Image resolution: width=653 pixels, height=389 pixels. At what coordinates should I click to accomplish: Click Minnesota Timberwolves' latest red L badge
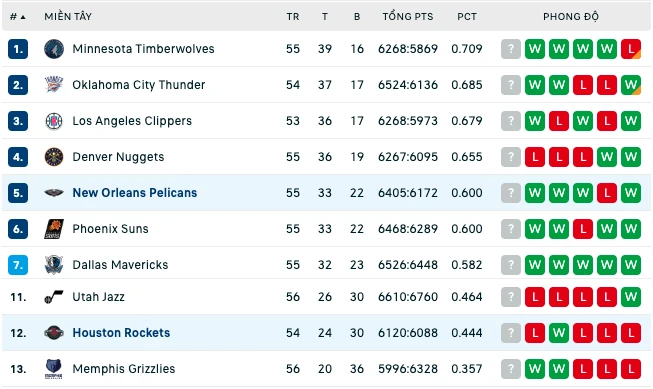pos(631,49)
